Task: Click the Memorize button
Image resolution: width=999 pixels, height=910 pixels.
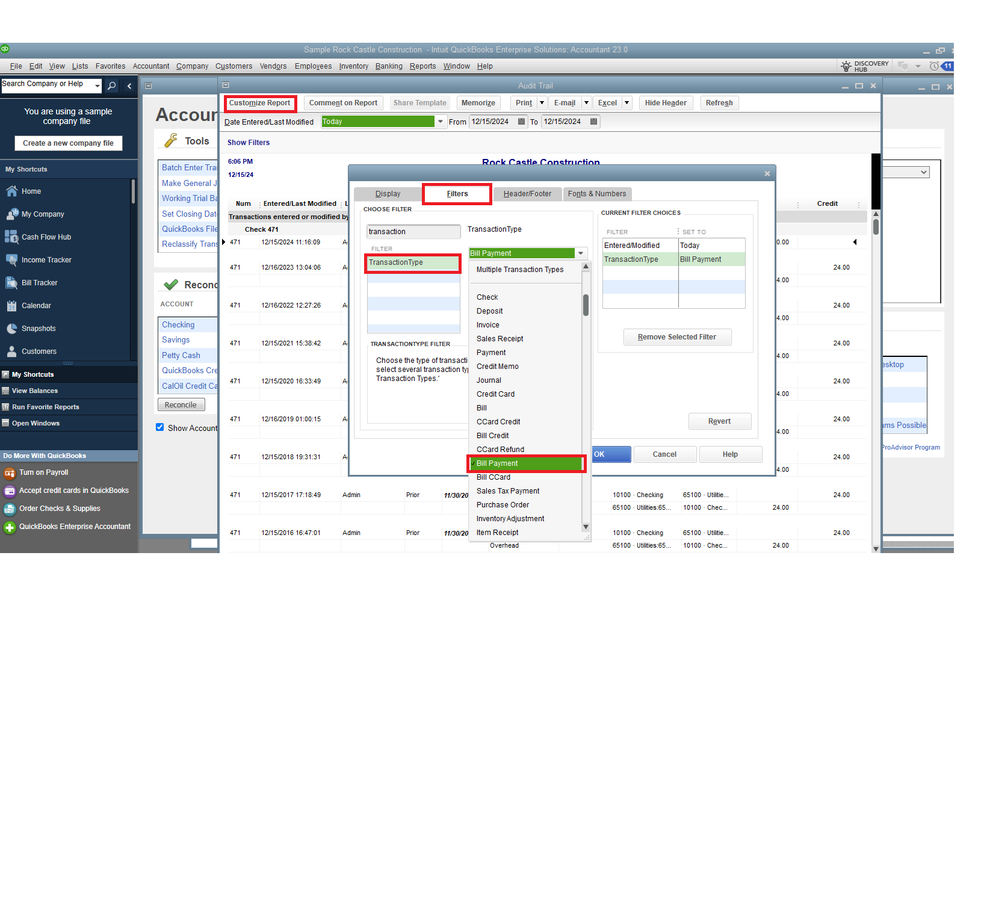Action: pyautogui.click(x=478, y=103)
